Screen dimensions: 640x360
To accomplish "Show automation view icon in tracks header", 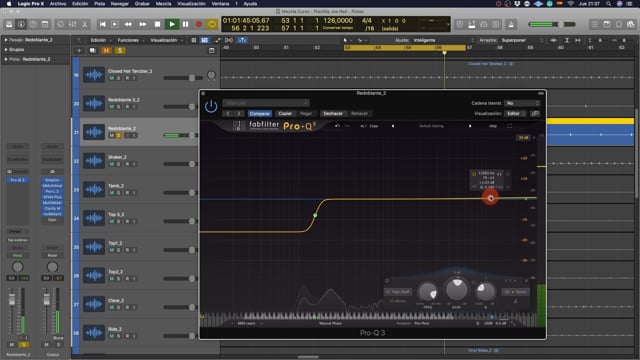I will (217, 40).
